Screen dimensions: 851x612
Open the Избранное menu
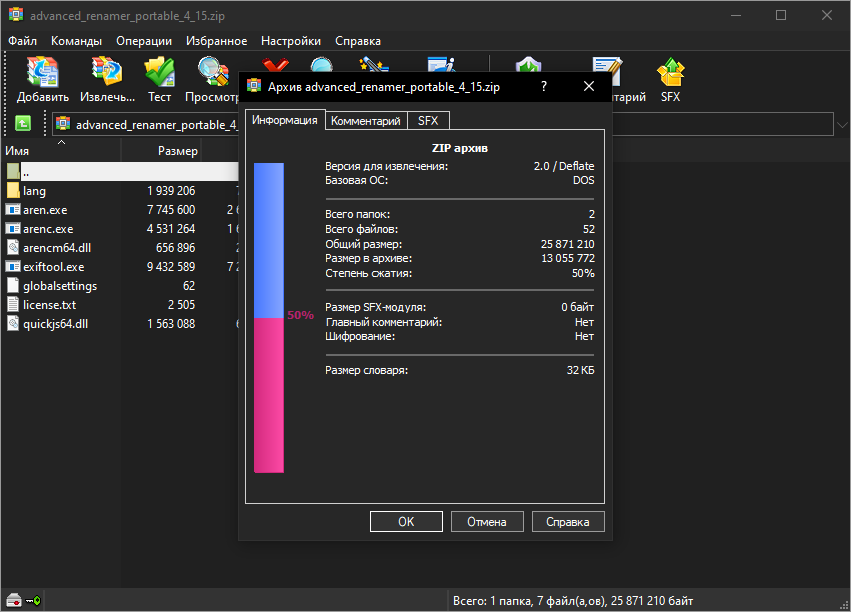[x=216, y=41]
